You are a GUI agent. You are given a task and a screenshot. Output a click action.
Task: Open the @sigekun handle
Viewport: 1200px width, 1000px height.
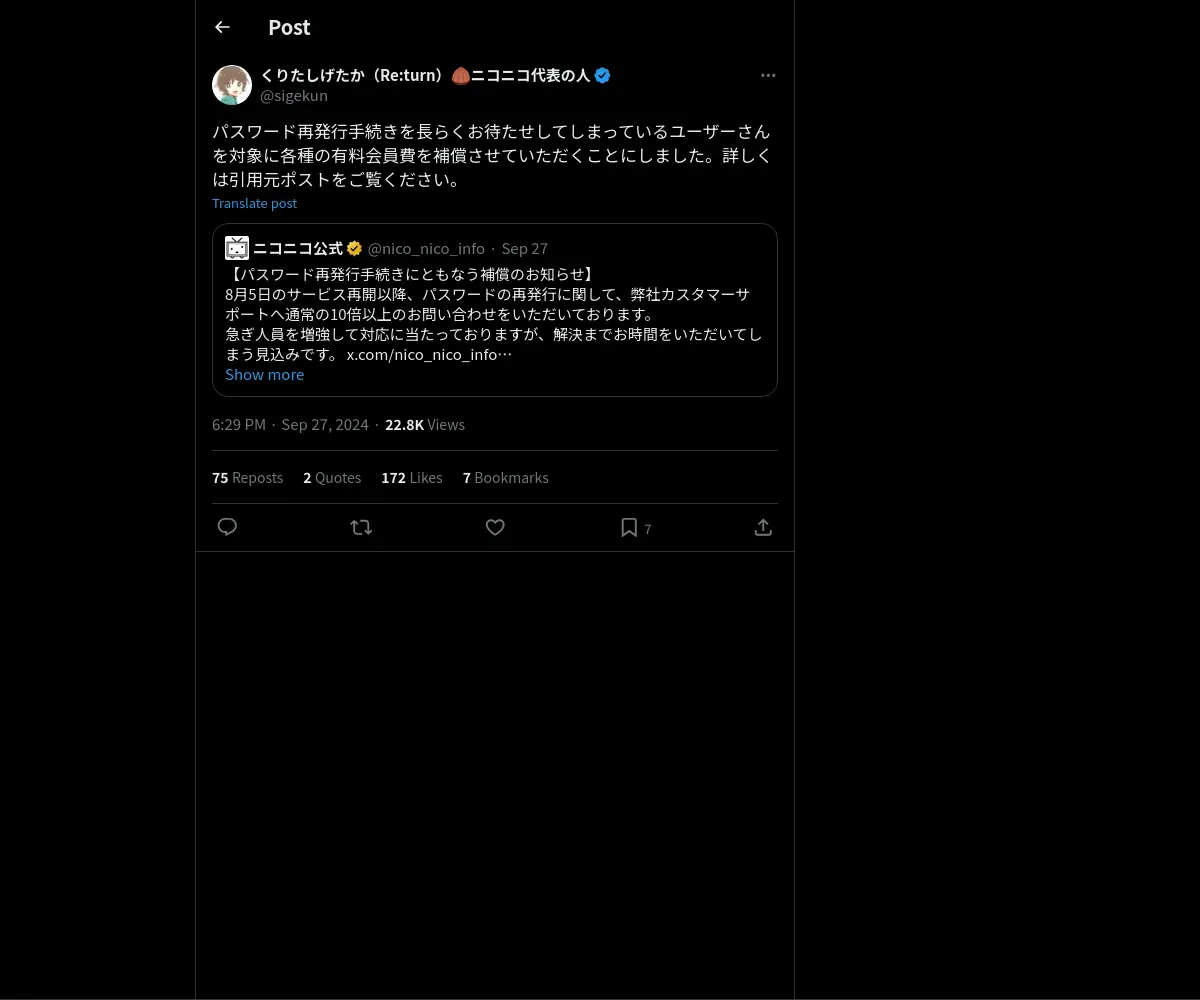point(294,96)
